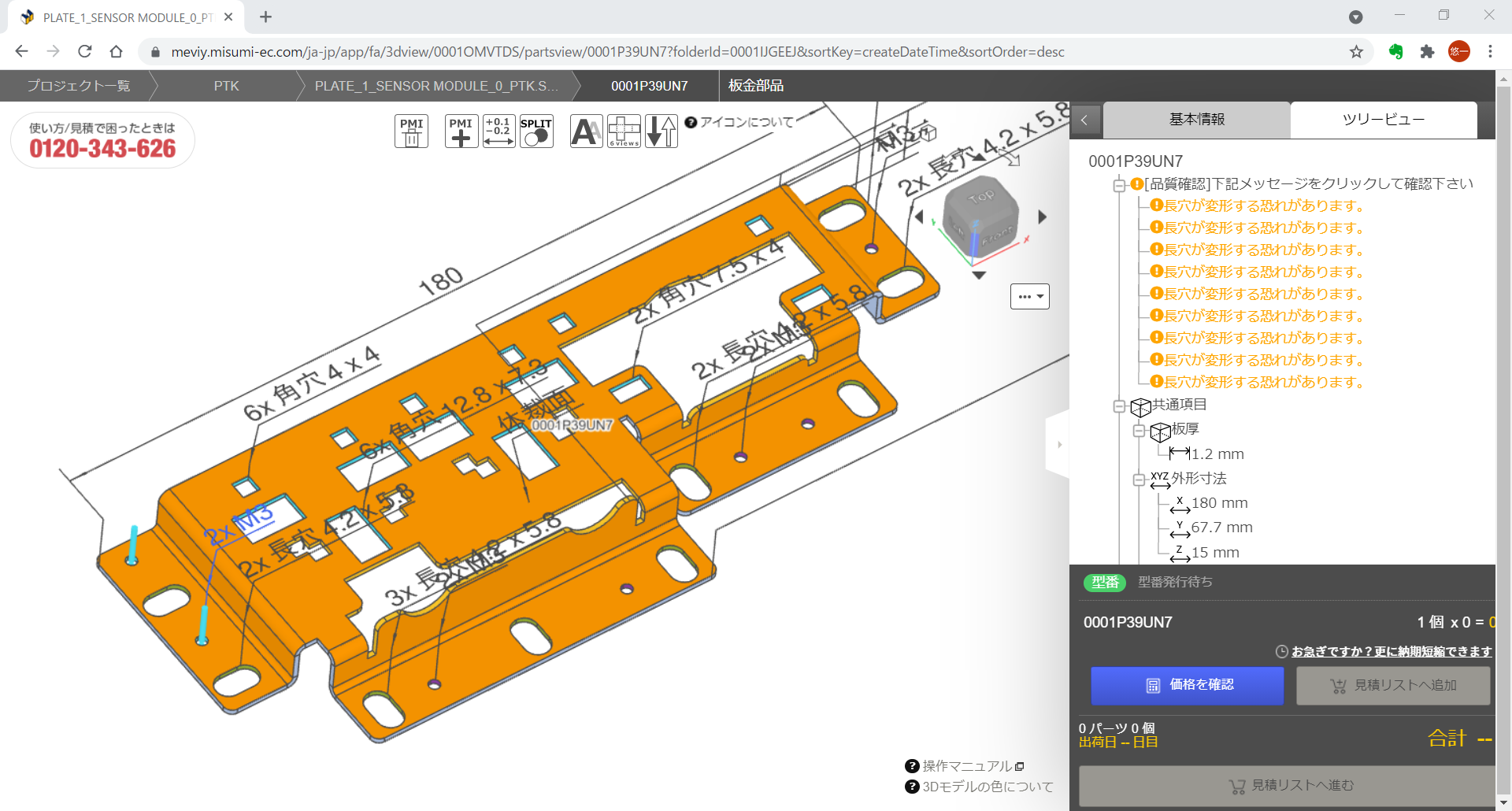Click the 0001P39UN7 label in 3D view

(x=573, y=425)
